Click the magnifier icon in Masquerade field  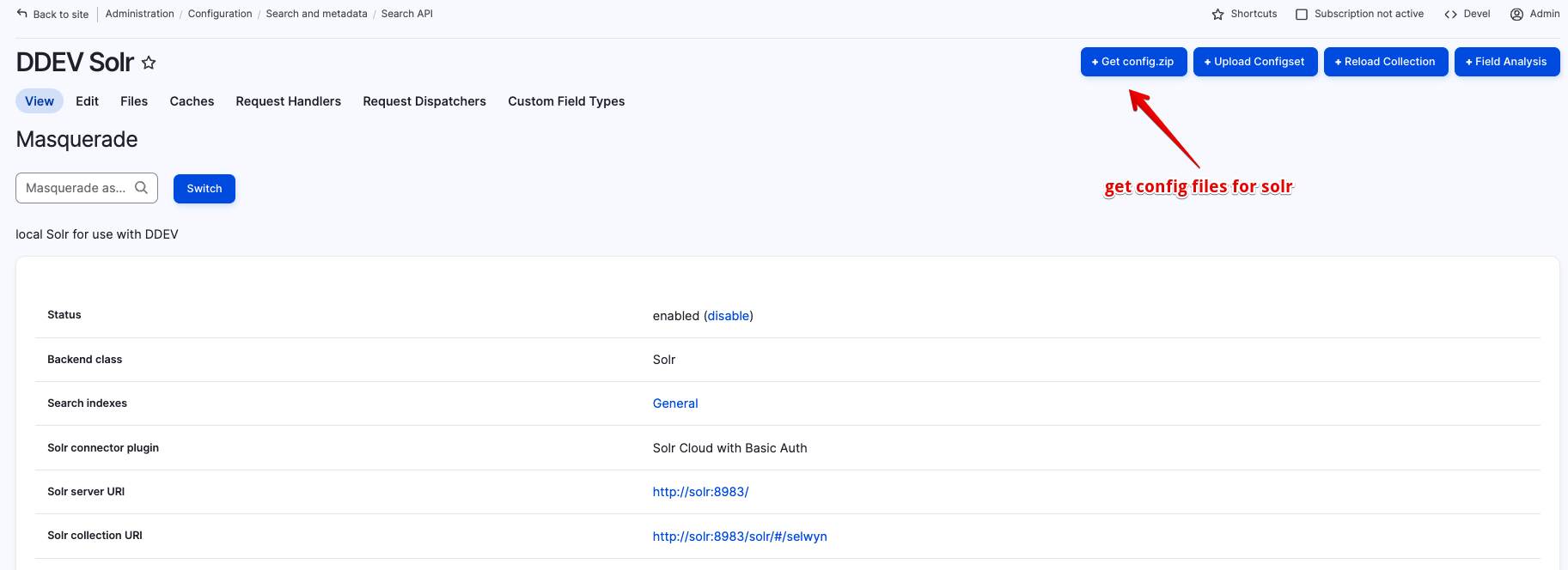(x=142, y=187)
